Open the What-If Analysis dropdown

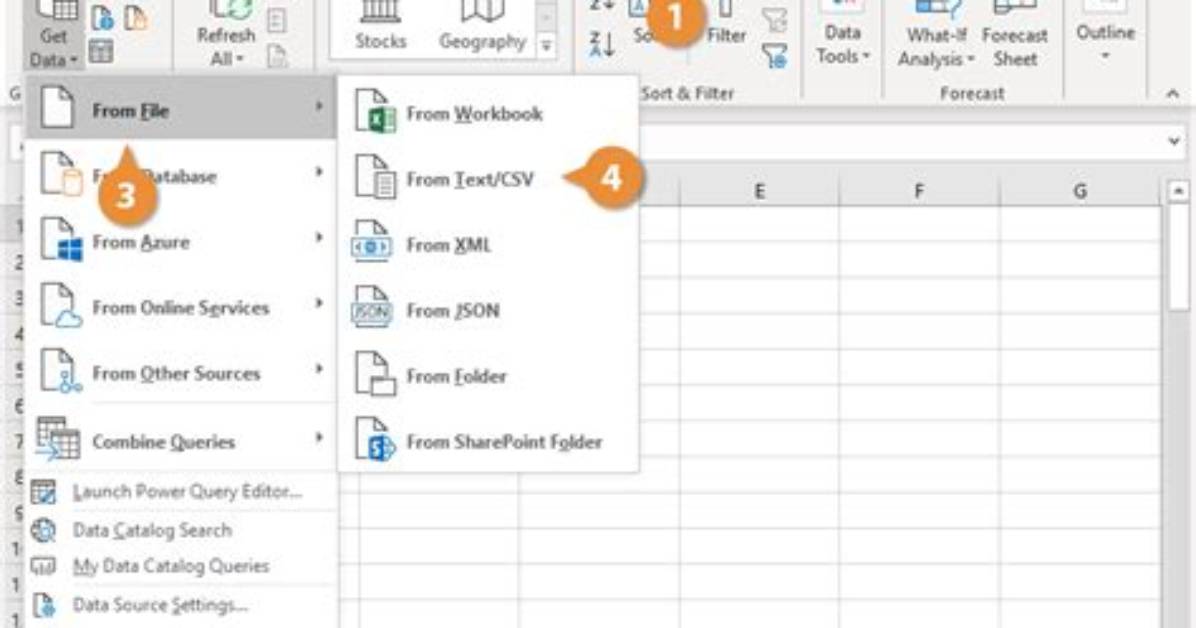(x=937, y=34)
